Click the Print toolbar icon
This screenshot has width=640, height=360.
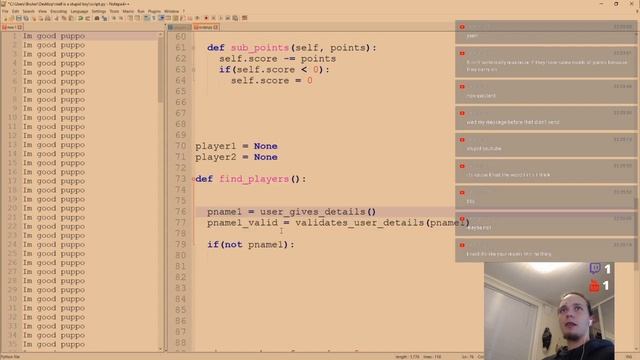coord(48,18)
